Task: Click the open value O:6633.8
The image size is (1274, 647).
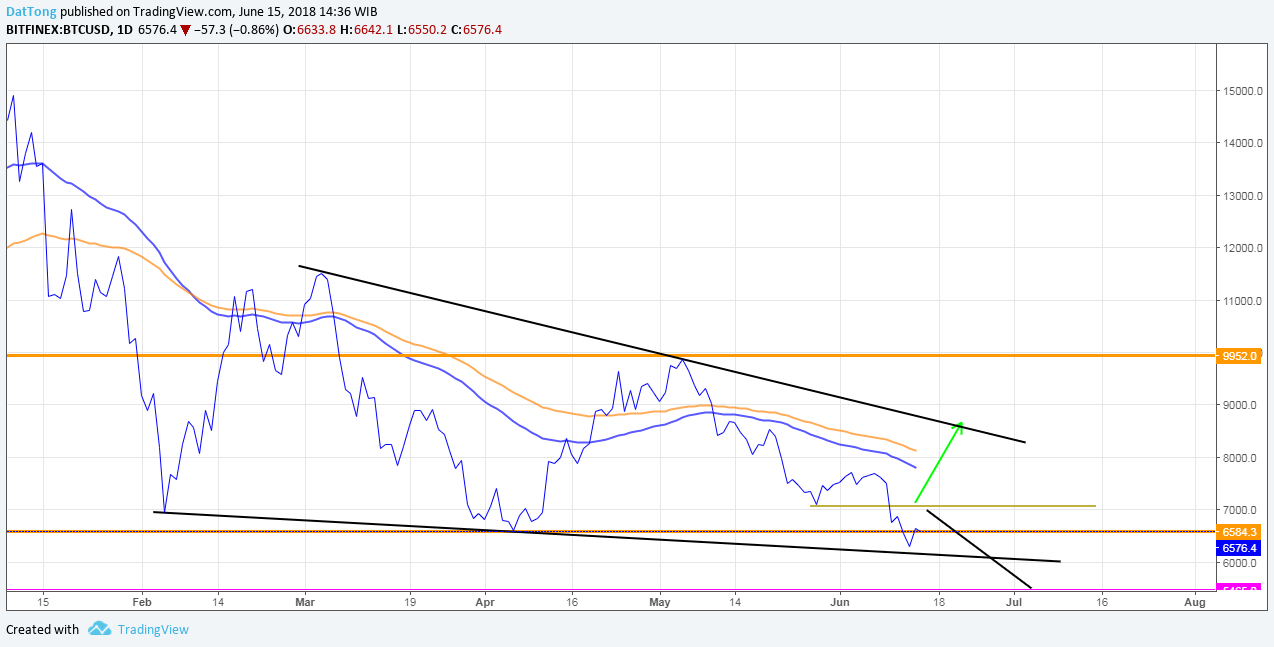Action: 308,30
